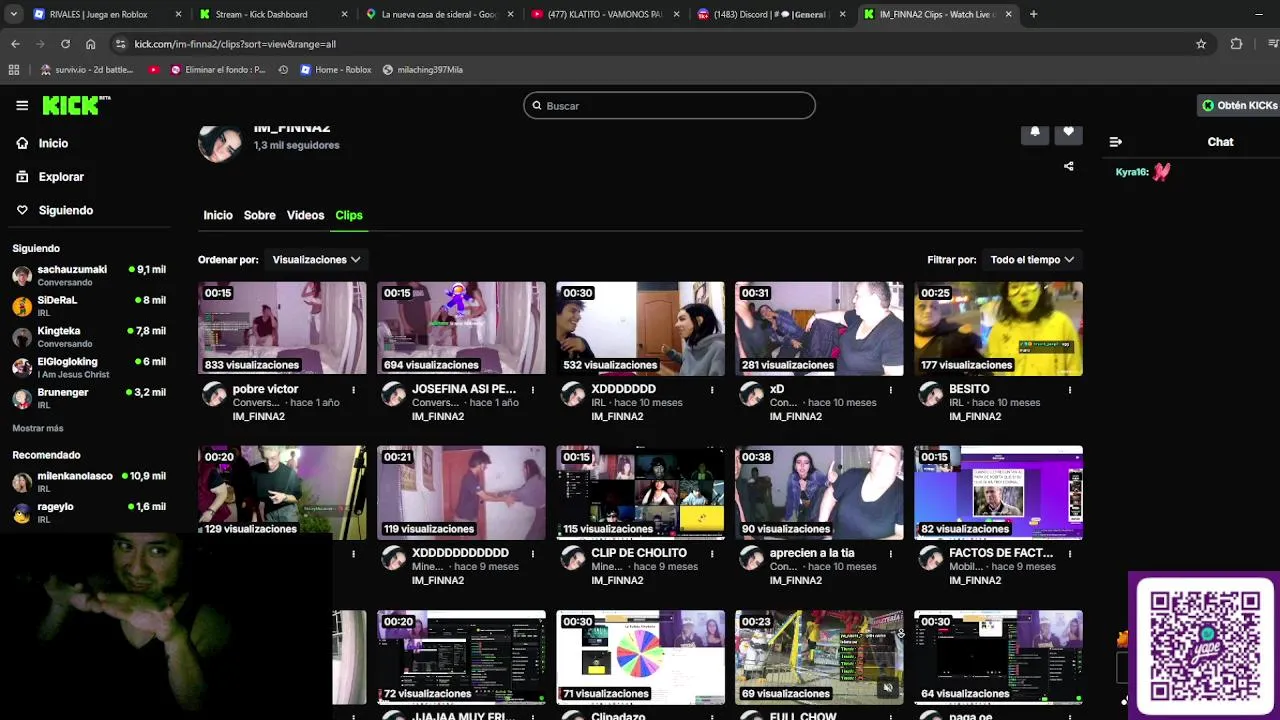This screenshot has height=720, width=1280.
Task: Close the IM_FINNA2 Clips browser tab
Action: pyautogui.click(x=1008, y=14)
